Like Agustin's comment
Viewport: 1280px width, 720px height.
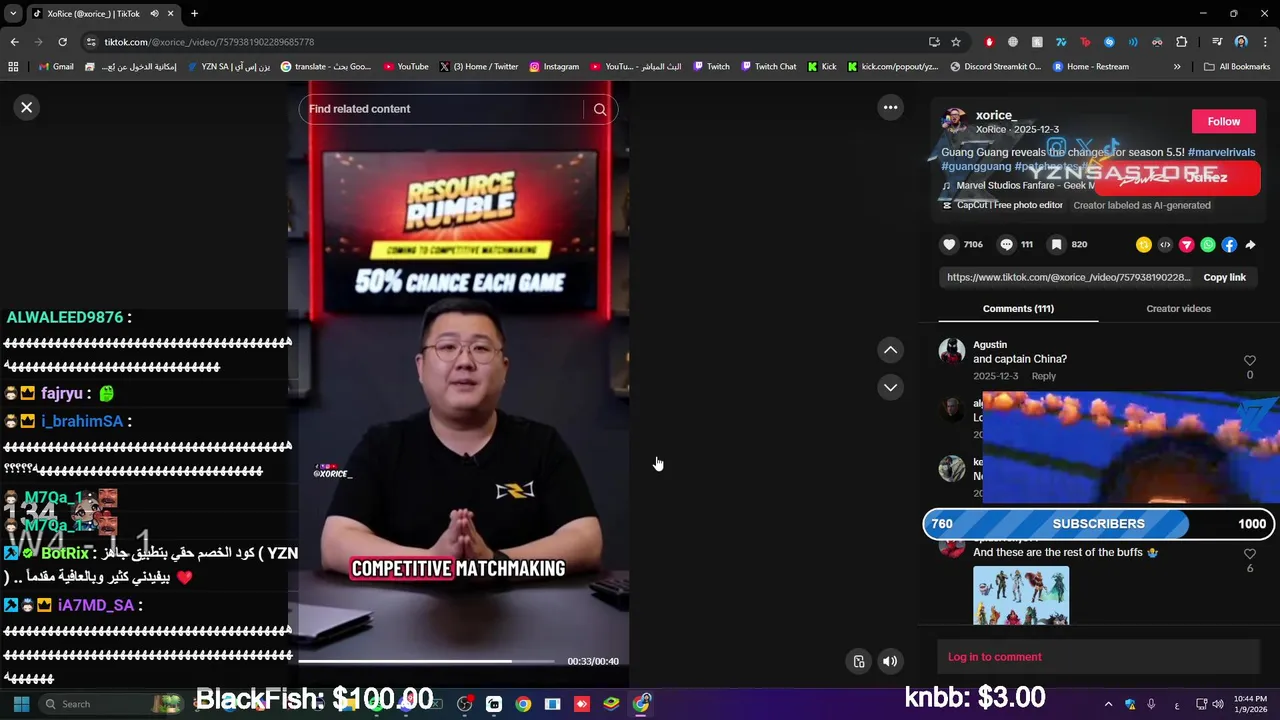(x=1249, y=361)
